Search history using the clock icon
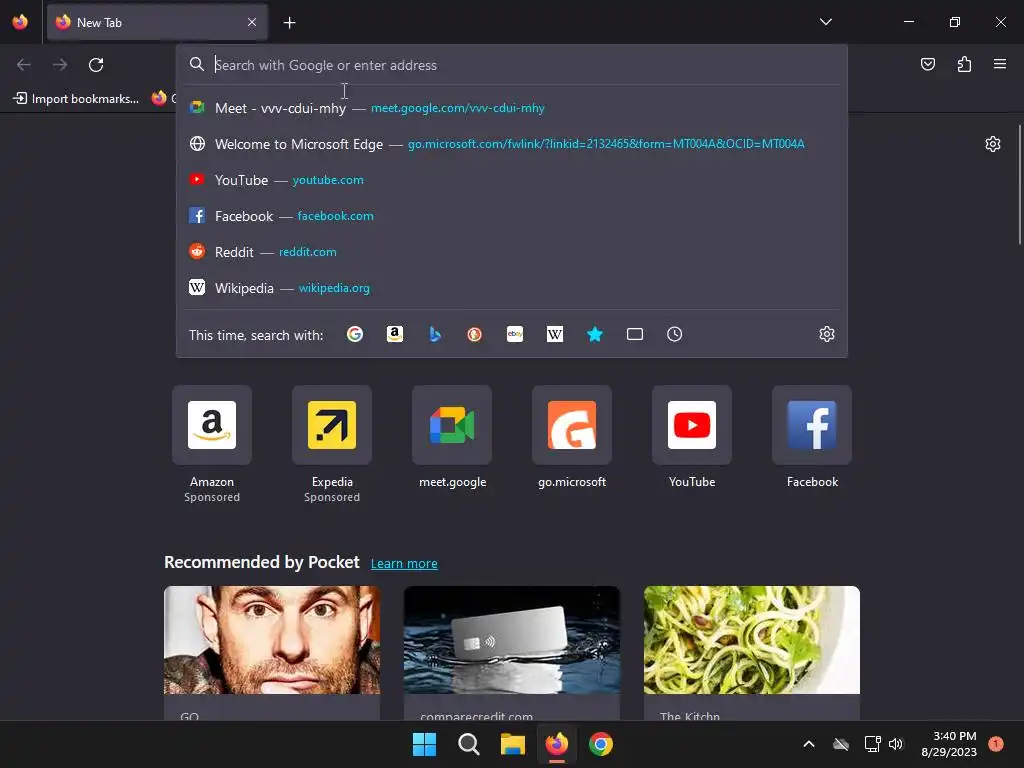Screen dimensions: 1024x768 (x=675, y=334)
